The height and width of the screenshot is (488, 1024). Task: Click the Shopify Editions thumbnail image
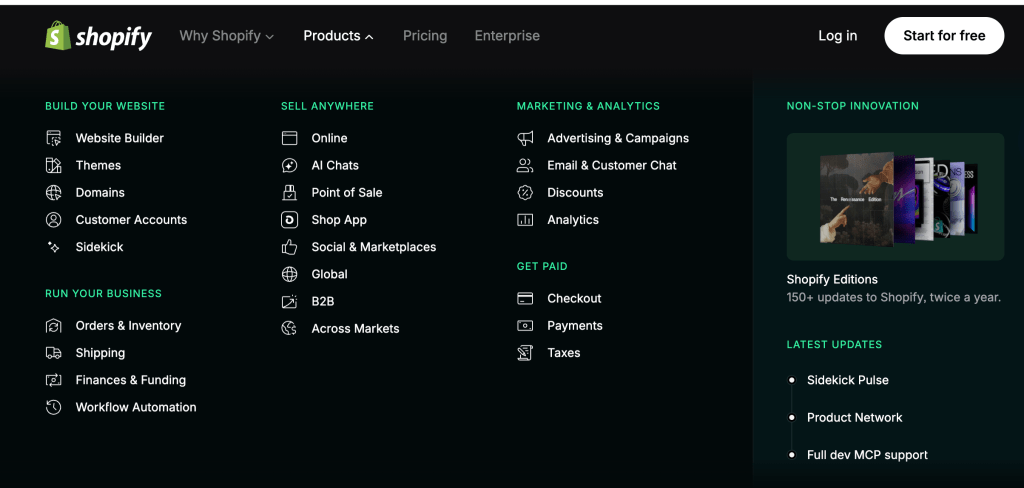[895, 197]
